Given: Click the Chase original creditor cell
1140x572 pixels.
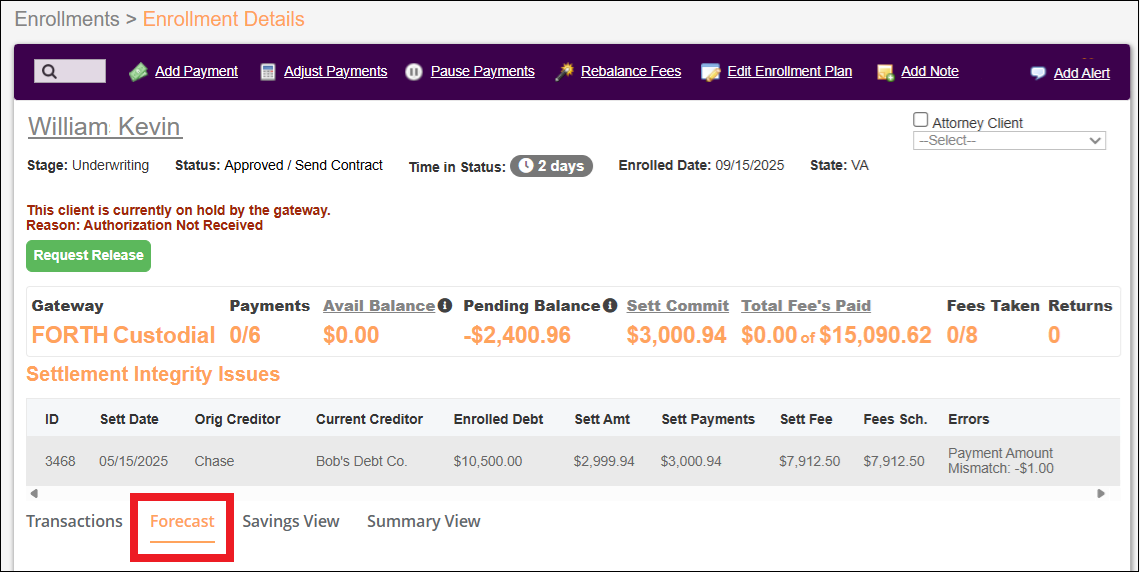Looking at the screenshot, I should tap(214, 462).
